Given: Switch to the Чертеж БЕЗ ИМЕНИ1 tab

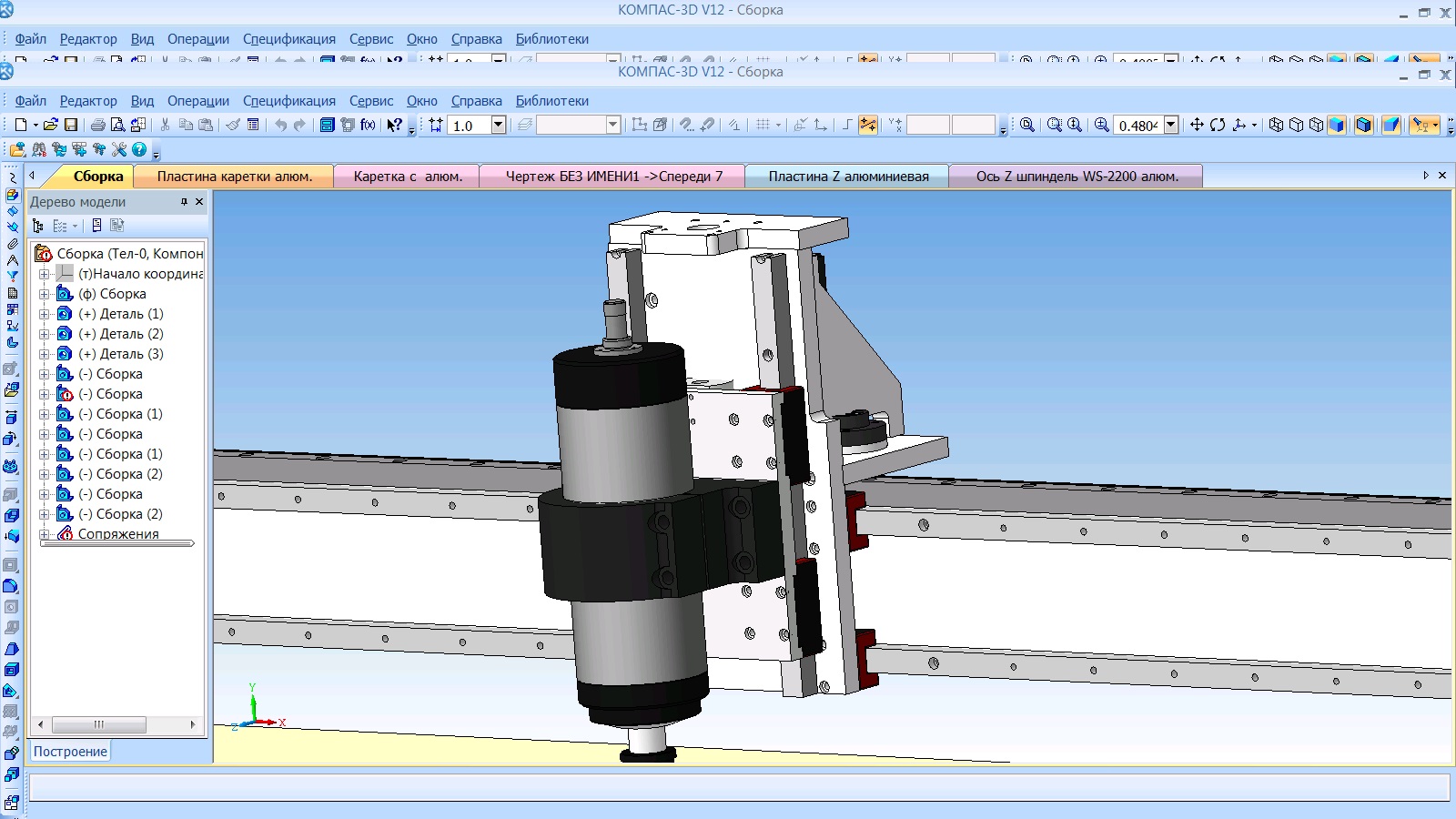Looking at the screenshot, I should click(x=613, y=177).
